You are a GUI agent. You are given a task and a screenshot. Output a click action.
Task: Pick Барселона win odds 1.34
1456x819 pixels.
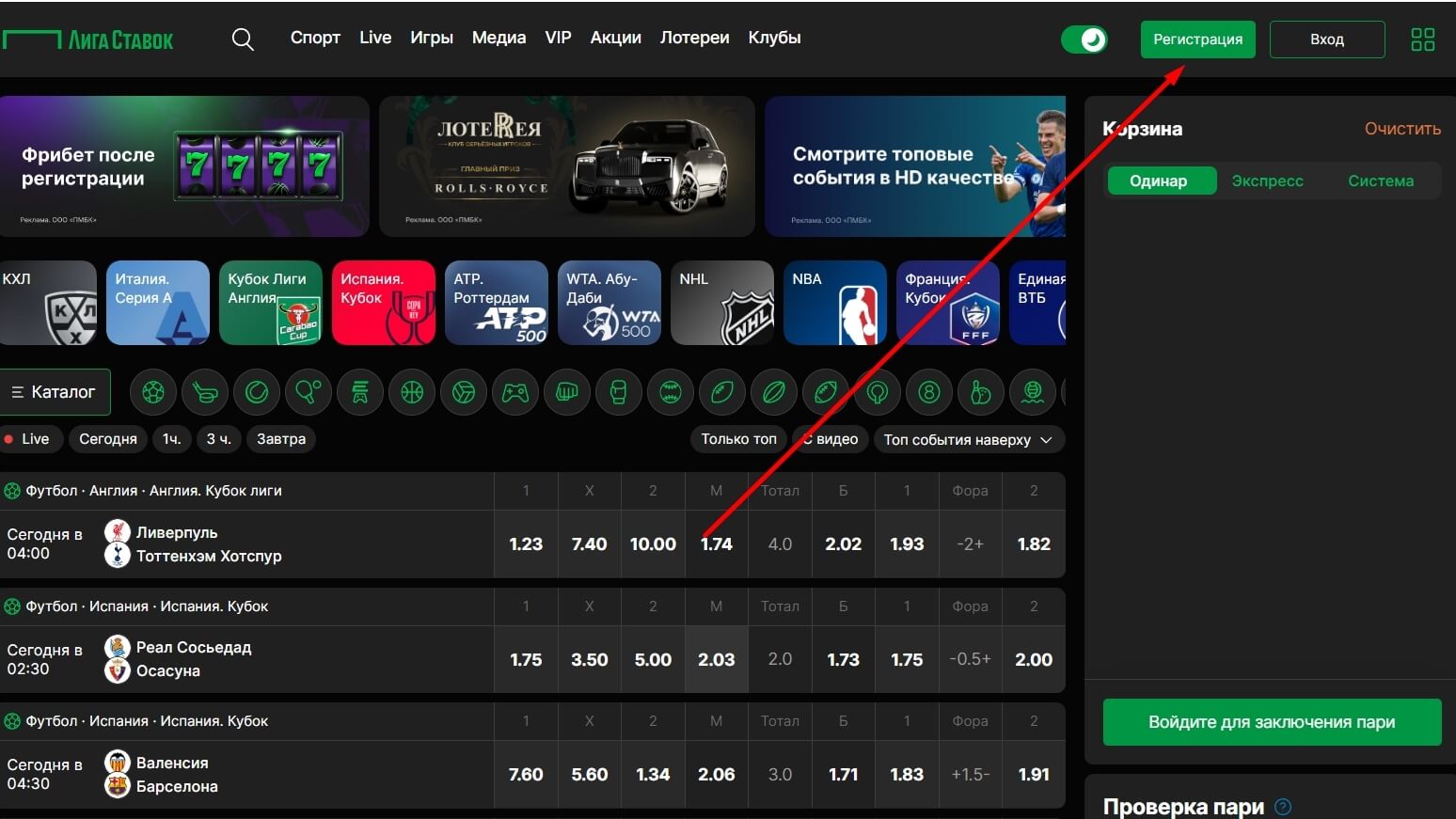pos(653,774)
